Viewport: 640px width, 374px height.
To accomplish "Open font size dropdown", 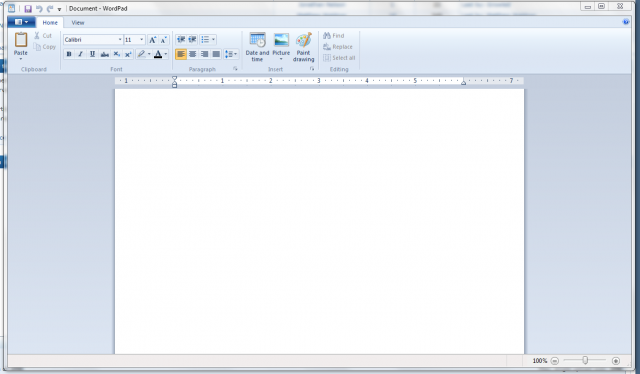I will (142, 40).
